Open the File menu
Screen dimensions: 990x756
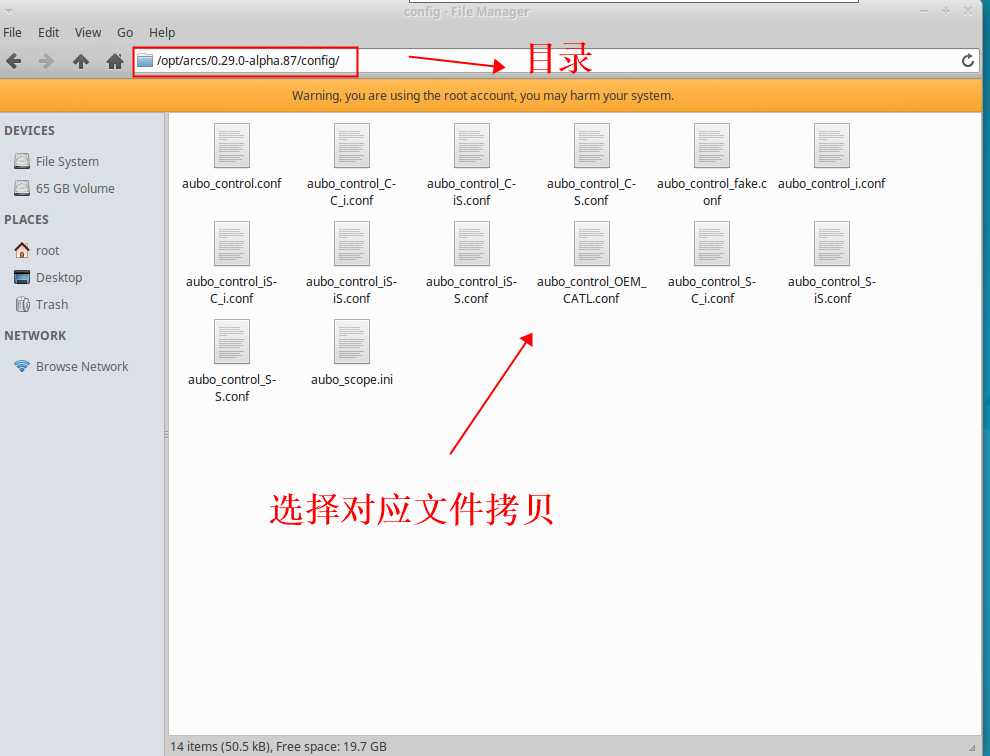[x=12, y=32]
